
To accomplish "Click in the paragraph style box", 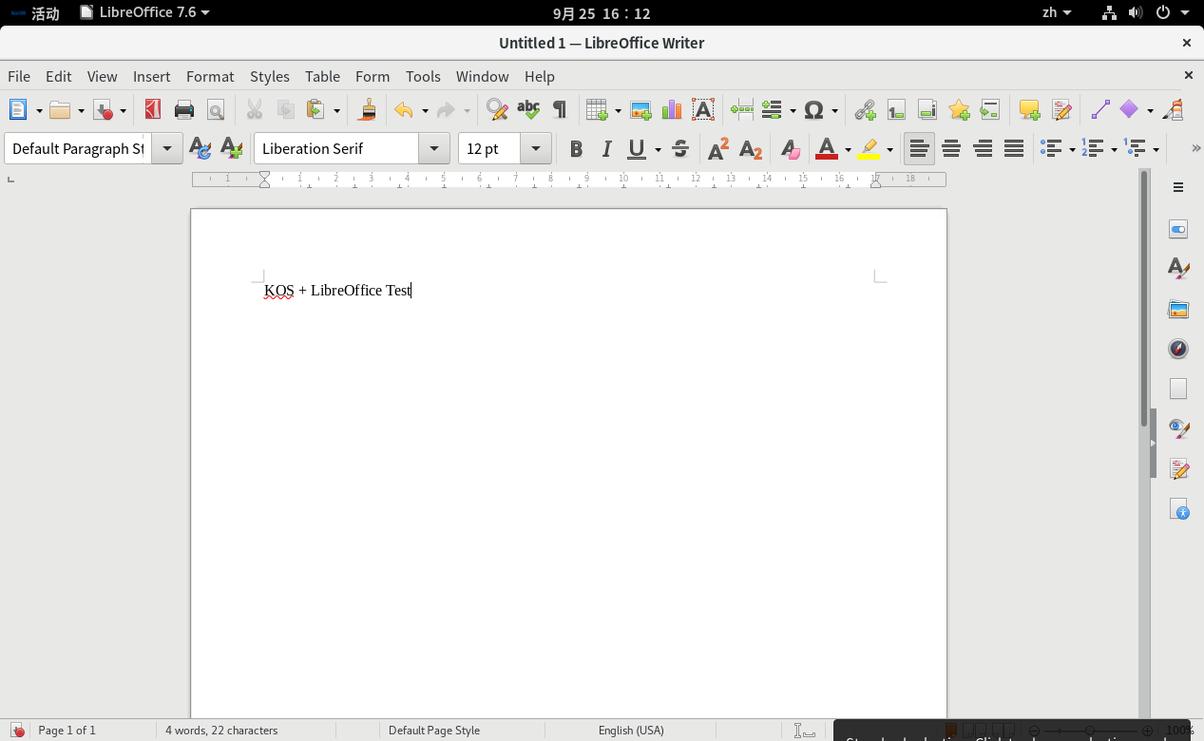I will click(75, 148).
